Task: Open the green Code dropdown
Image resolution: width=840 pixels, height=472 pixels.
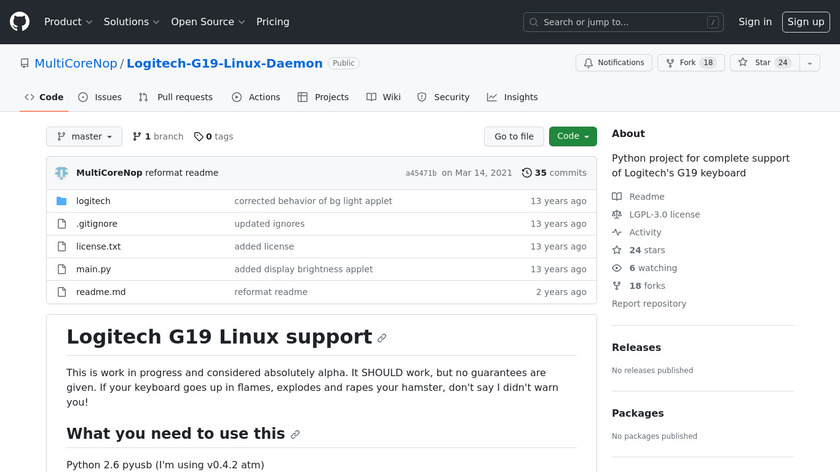Action: (572, 137)
